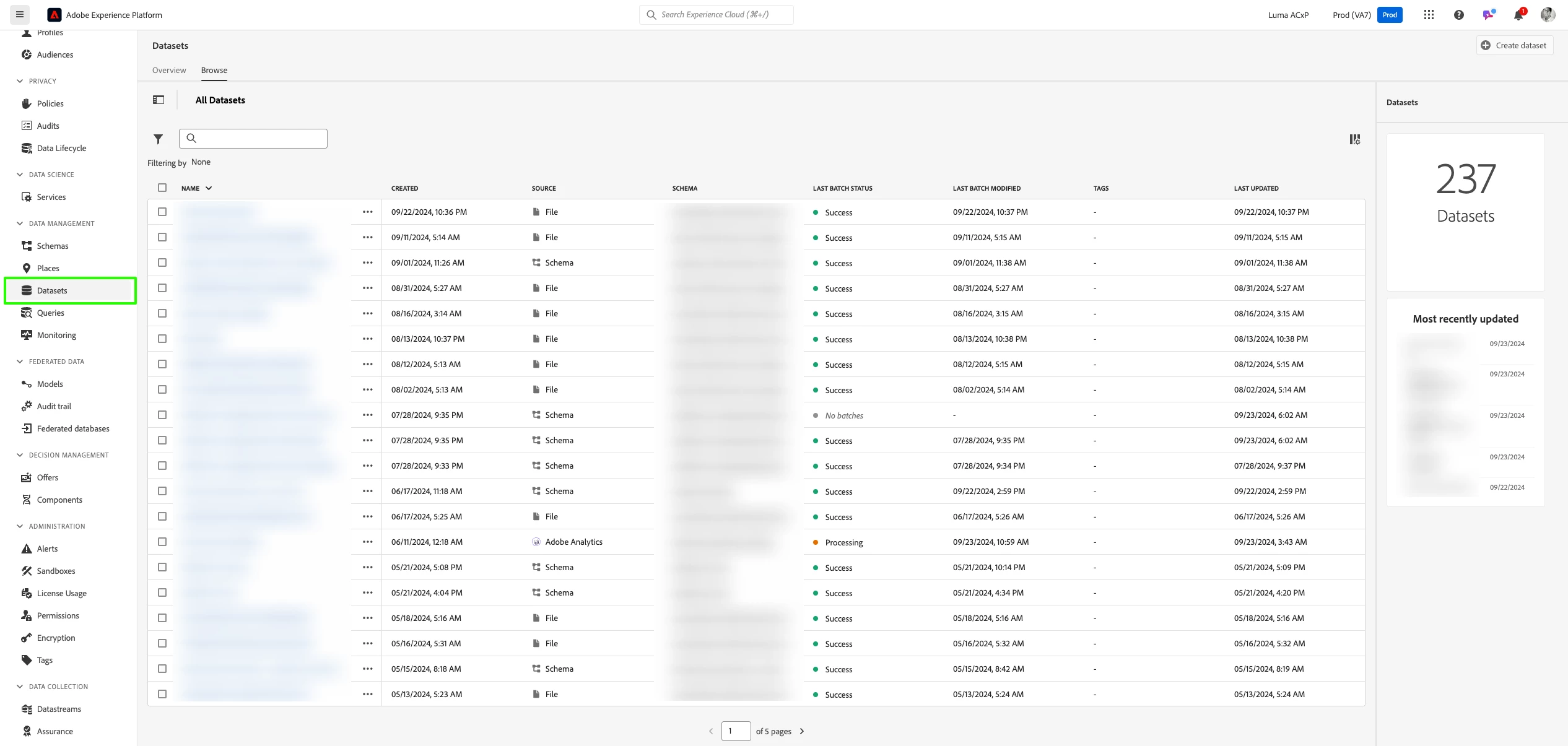The image size is (1568, 746).
Task: Click more actions for Adobe Analytics row
Action: click(368, 542)
